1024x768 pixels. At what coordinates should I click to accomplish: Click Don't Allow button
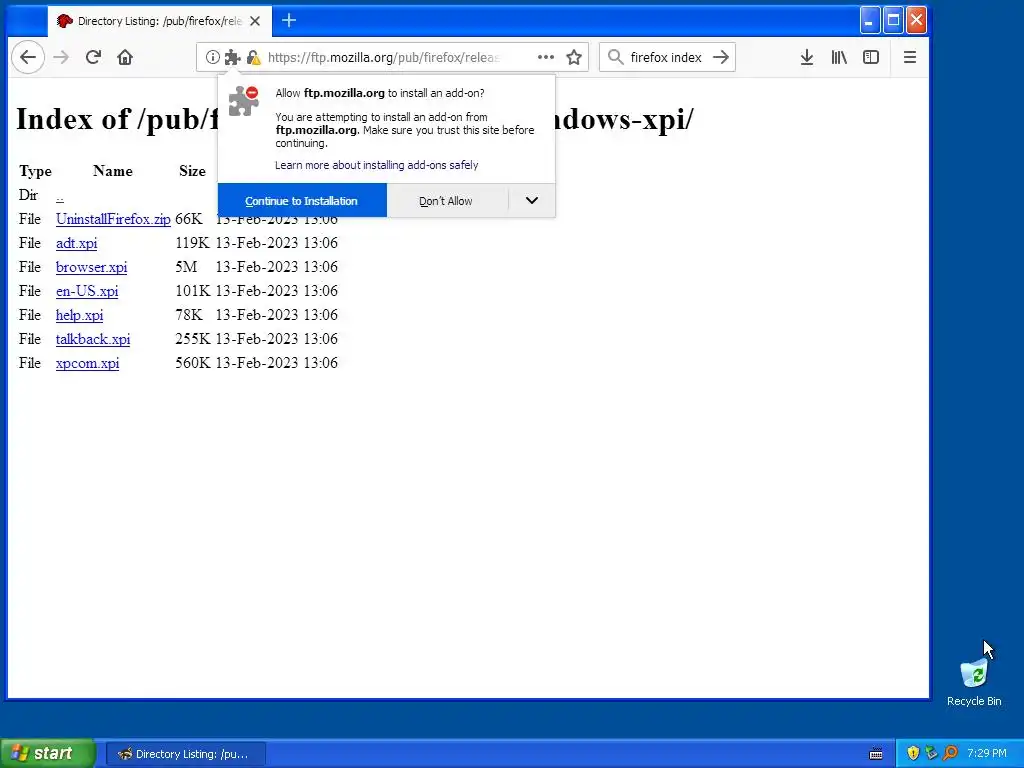447,200
